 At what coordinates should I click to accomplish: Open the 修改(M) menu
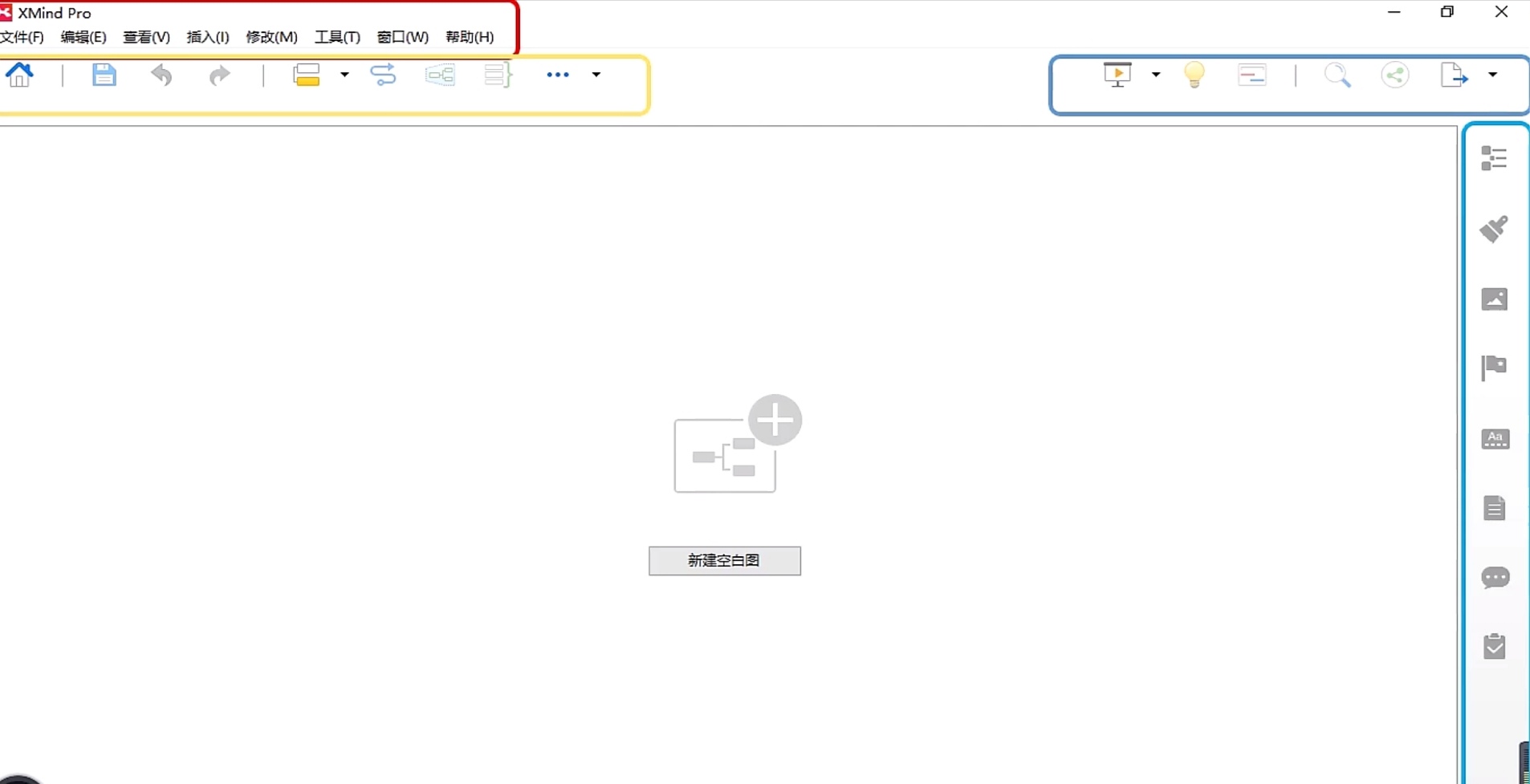pyautogui.click(x=271, y=37)
